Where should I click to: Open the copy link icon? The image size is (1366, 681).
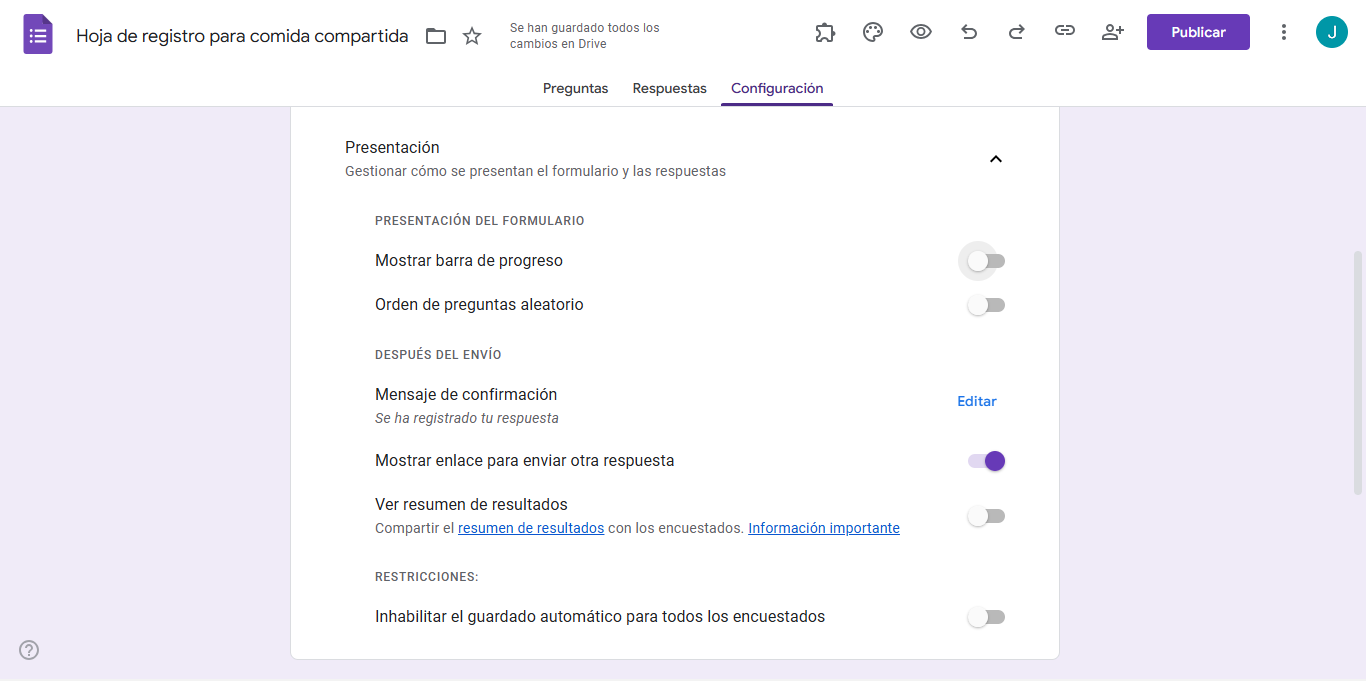click(x=1064, y=32)
